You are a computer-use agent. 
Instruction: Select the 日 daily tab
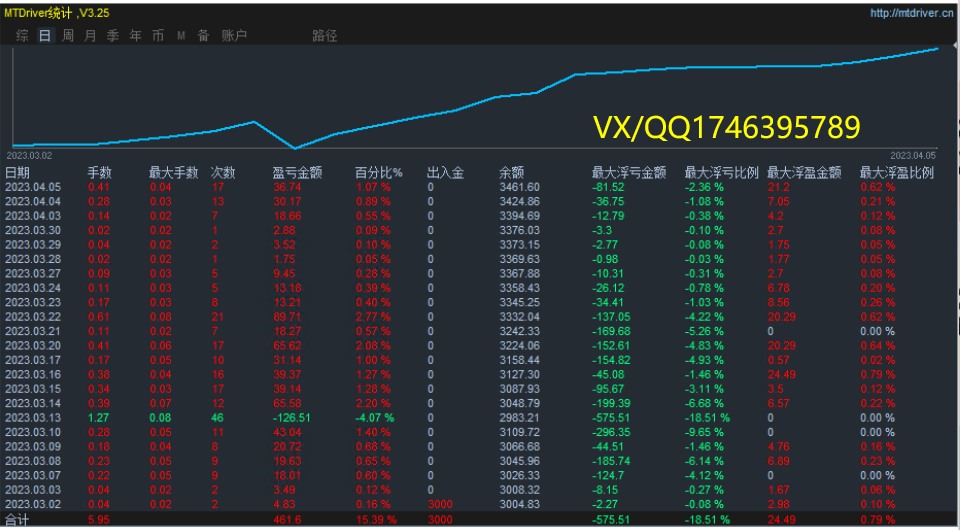[x=45, y=36]
